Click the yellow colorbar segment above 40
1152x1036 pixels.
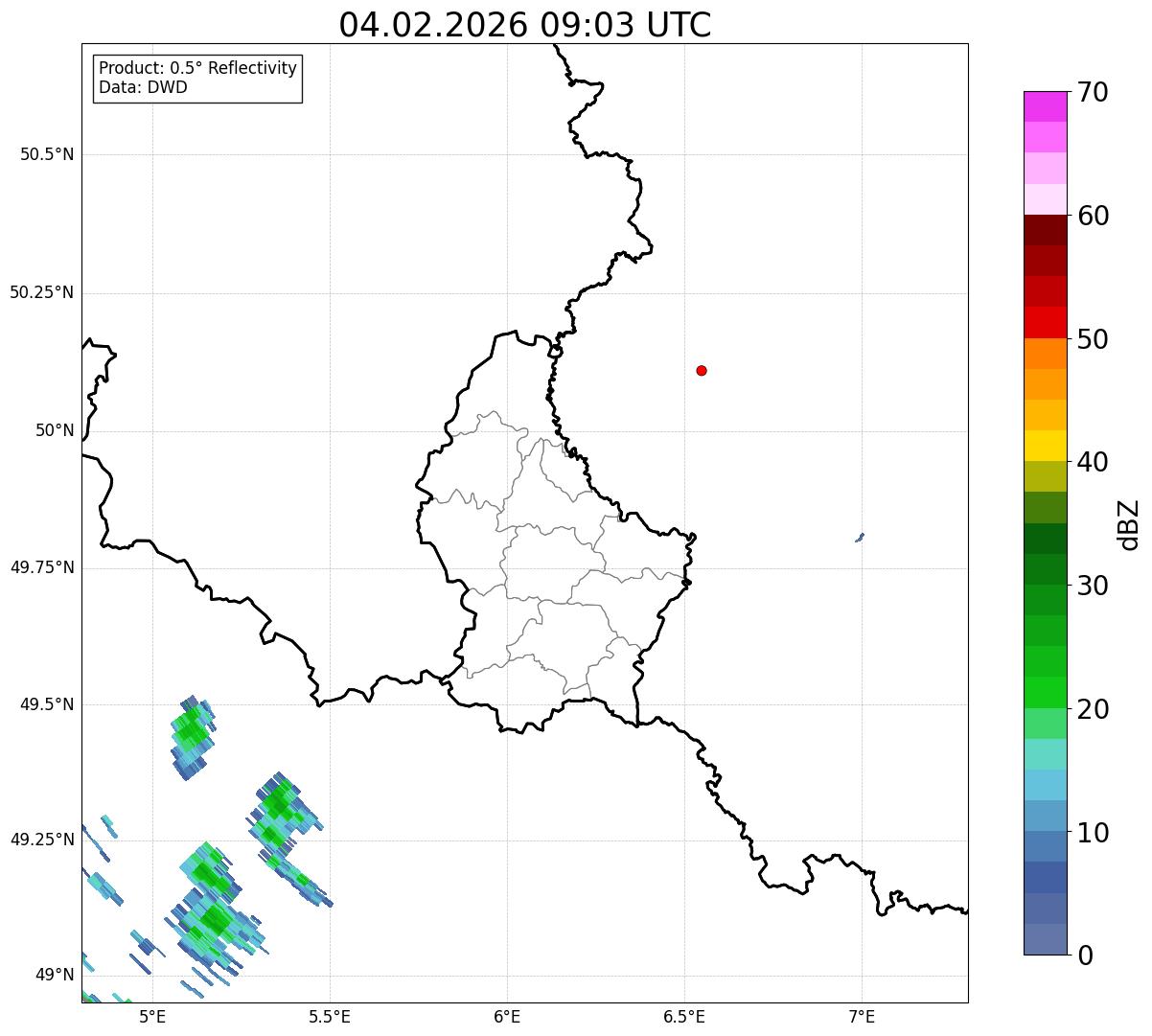click(x=1045, y=446)
